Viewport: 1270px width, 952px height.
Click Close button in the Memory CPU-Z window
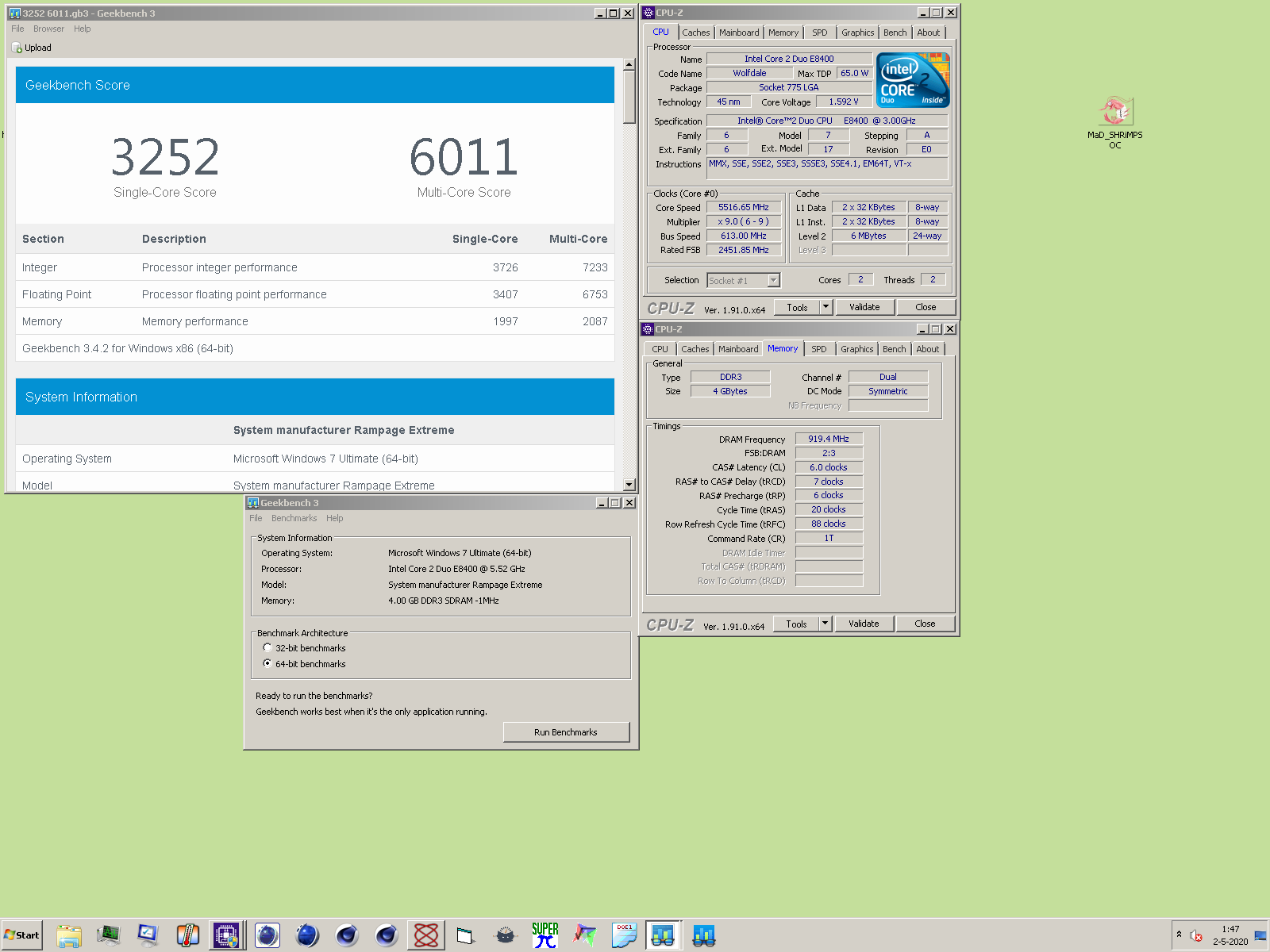925,624
